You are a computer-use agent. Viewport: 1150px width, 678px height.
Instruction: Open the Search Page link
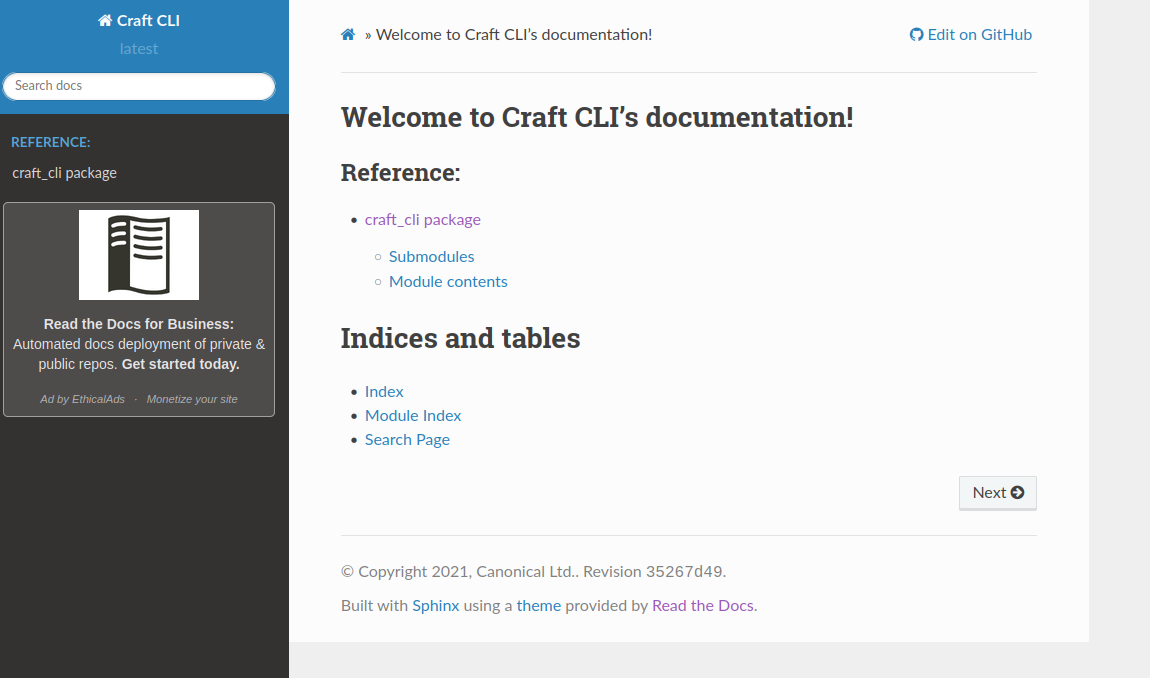pyautogui.click(x=407, y=440)
